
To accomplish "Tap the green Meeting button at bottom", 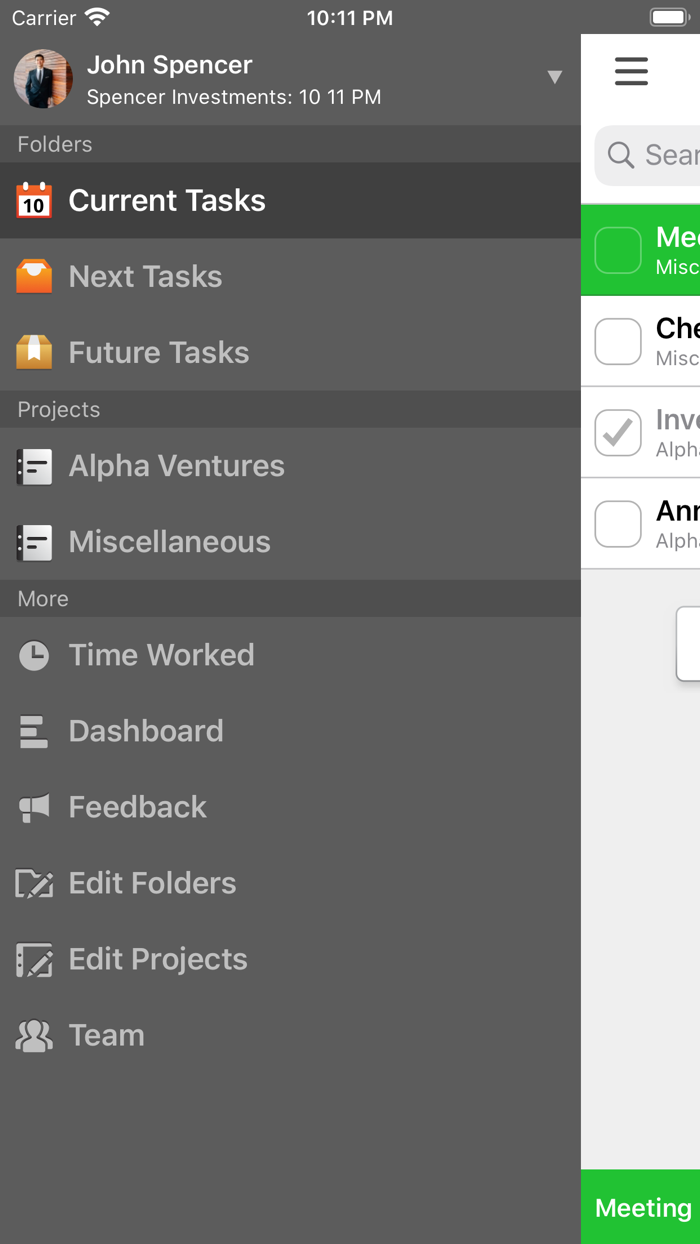I will 642,1207.
